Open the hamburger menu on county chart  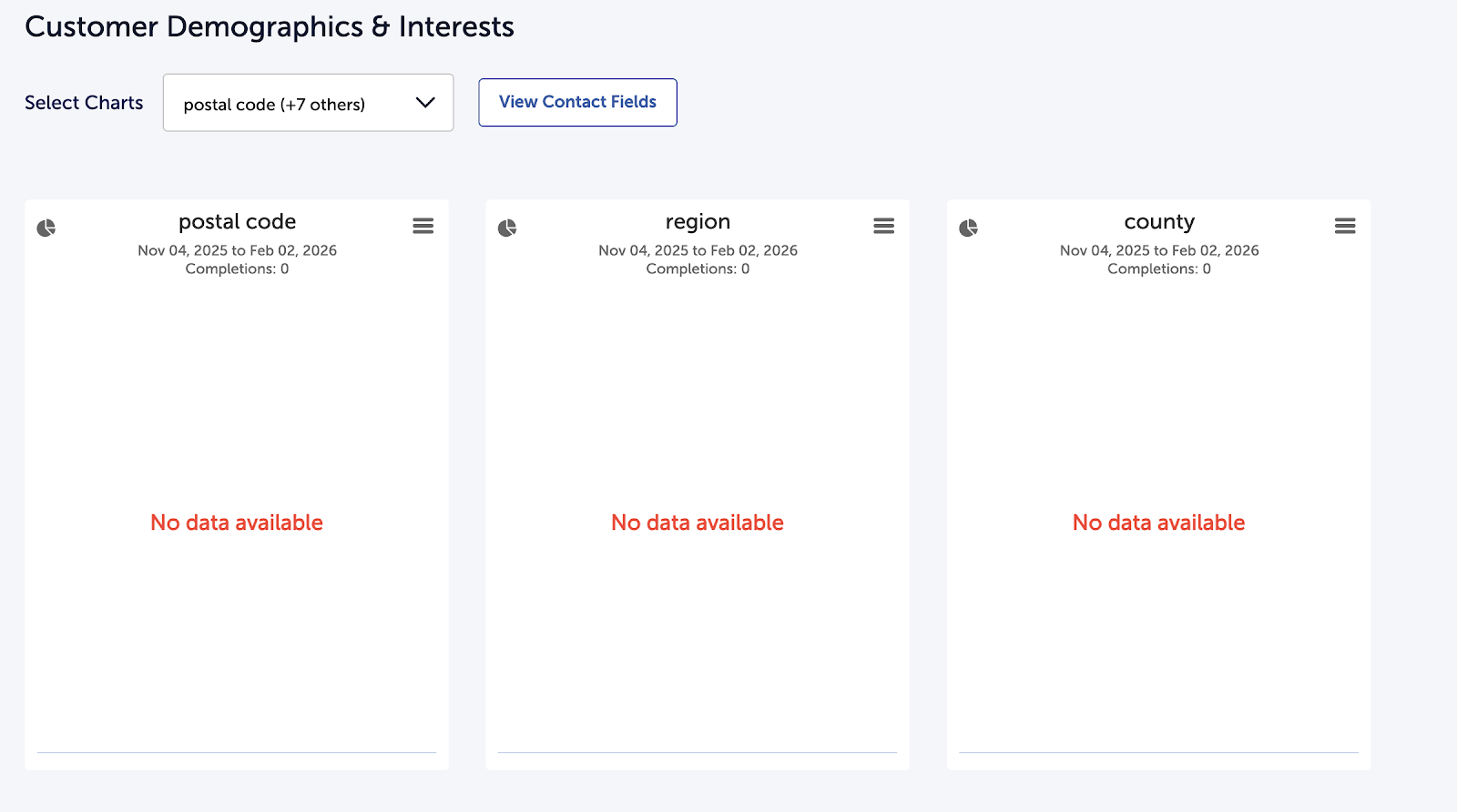click(x=1345, y=226)
